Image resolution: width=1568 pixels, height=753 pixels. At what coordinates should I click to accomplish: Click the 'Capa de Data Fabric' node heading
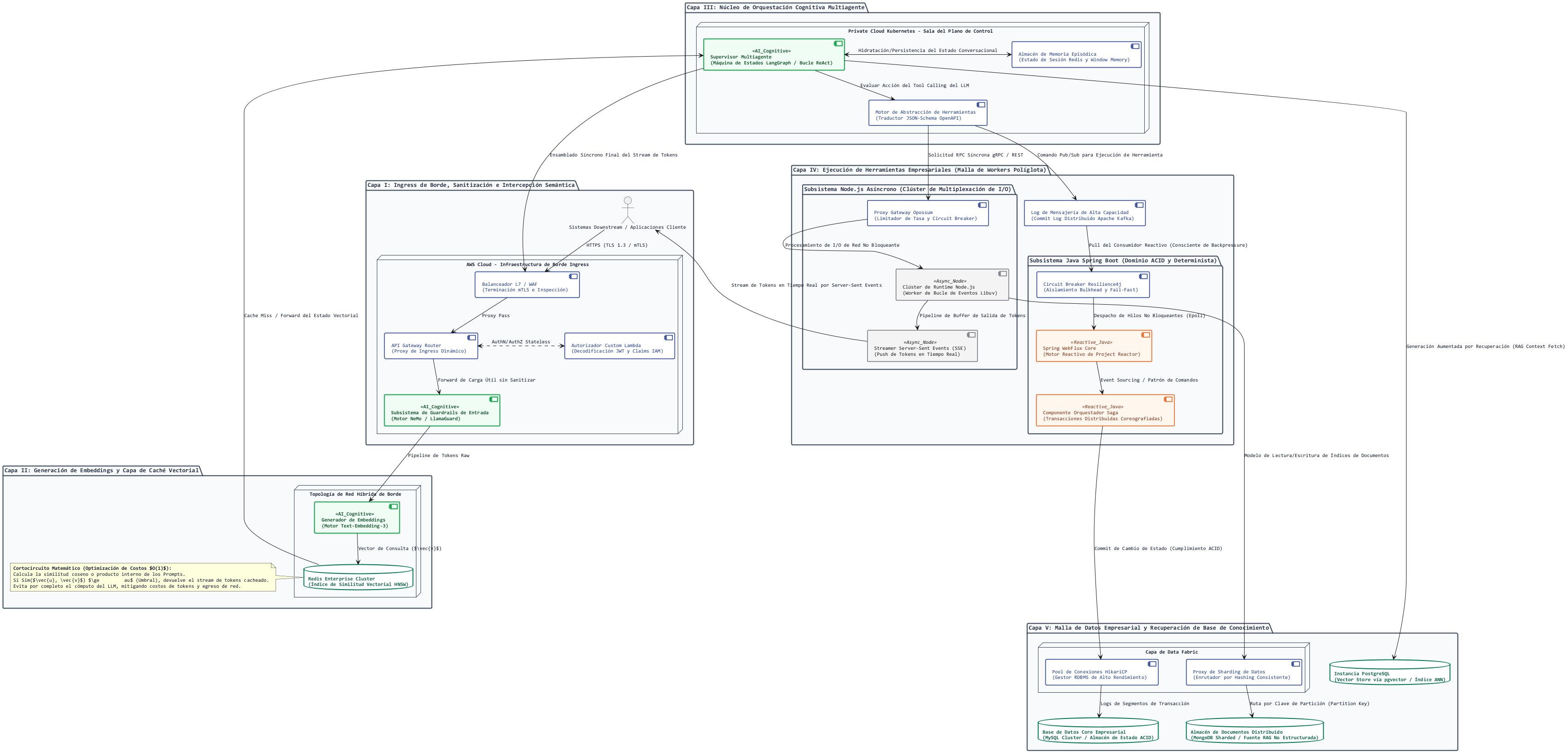pyautogui.click(x=1171, y=652)
